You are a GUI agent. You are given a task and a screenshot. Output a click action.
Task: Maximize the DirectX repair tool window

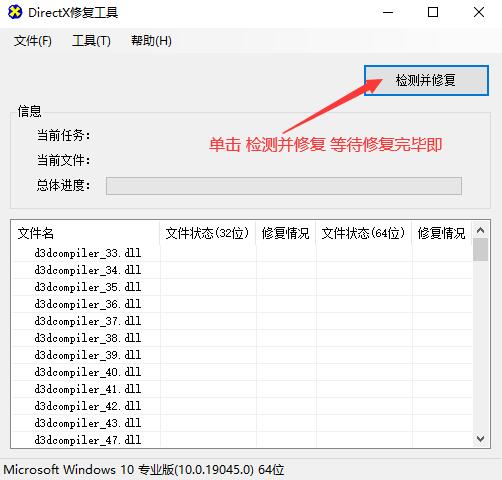pos(433,13)
